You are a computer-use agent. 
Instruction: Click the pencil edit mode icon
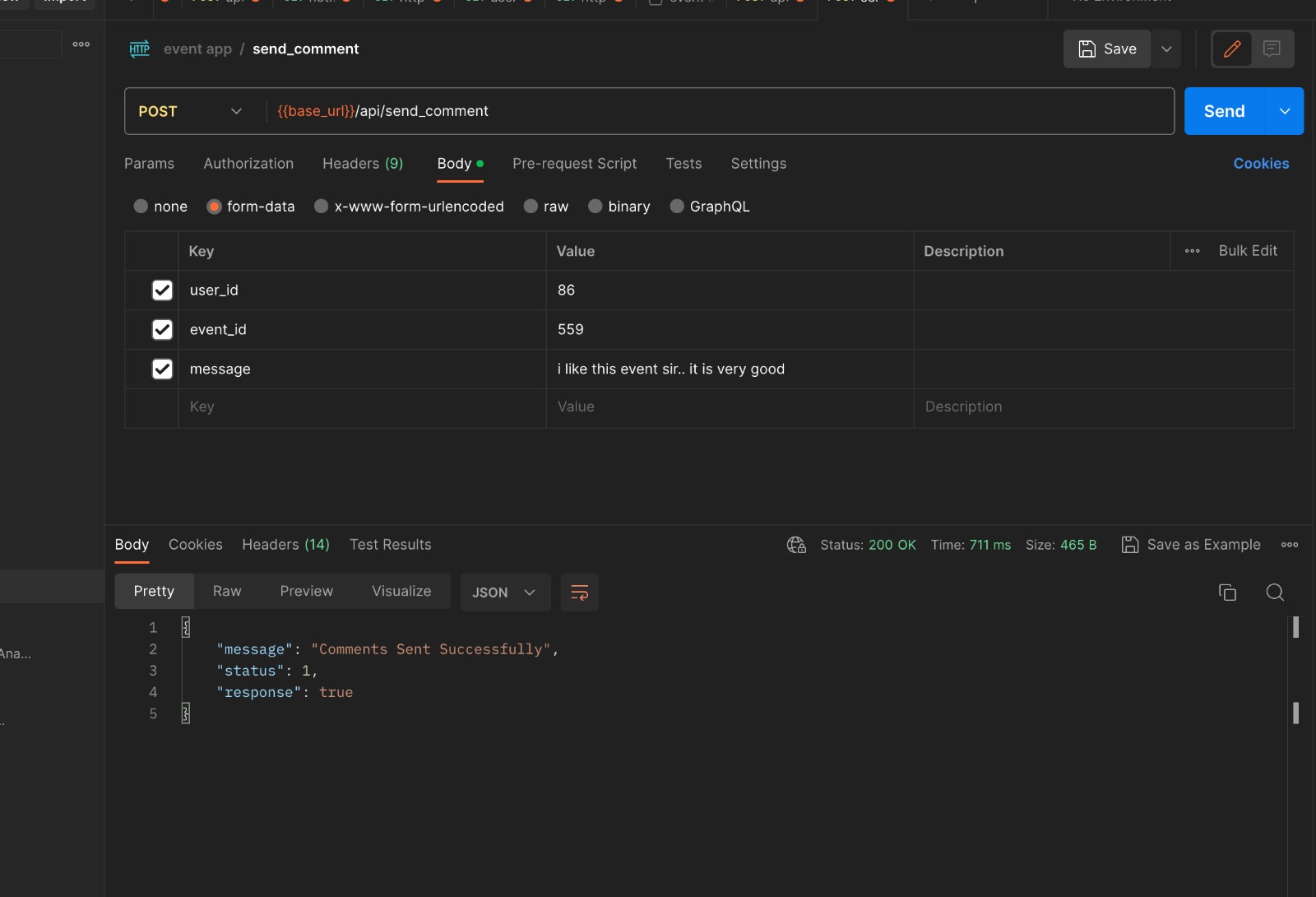tap(1231, 49)
